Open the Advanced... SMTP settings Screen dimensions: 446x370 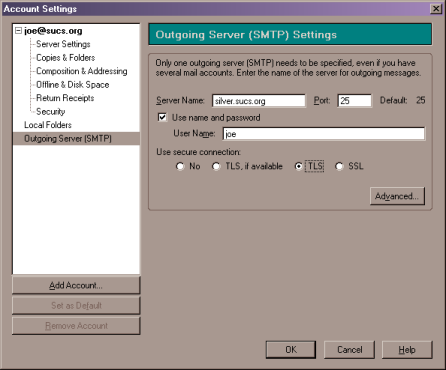pyautogui.click(x=397, y=196)
